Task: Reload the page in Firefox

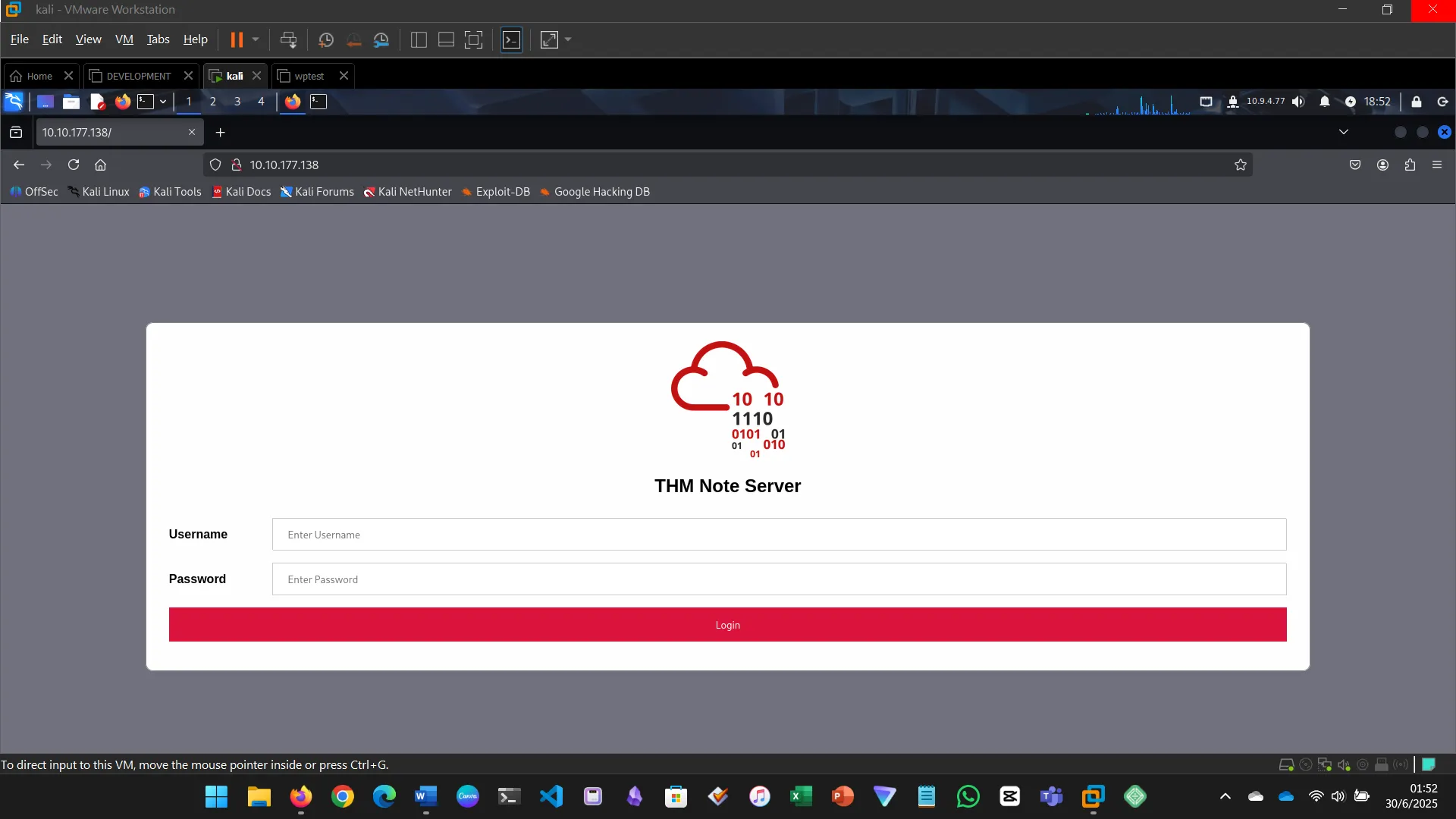Action: [x=74, y=165]
